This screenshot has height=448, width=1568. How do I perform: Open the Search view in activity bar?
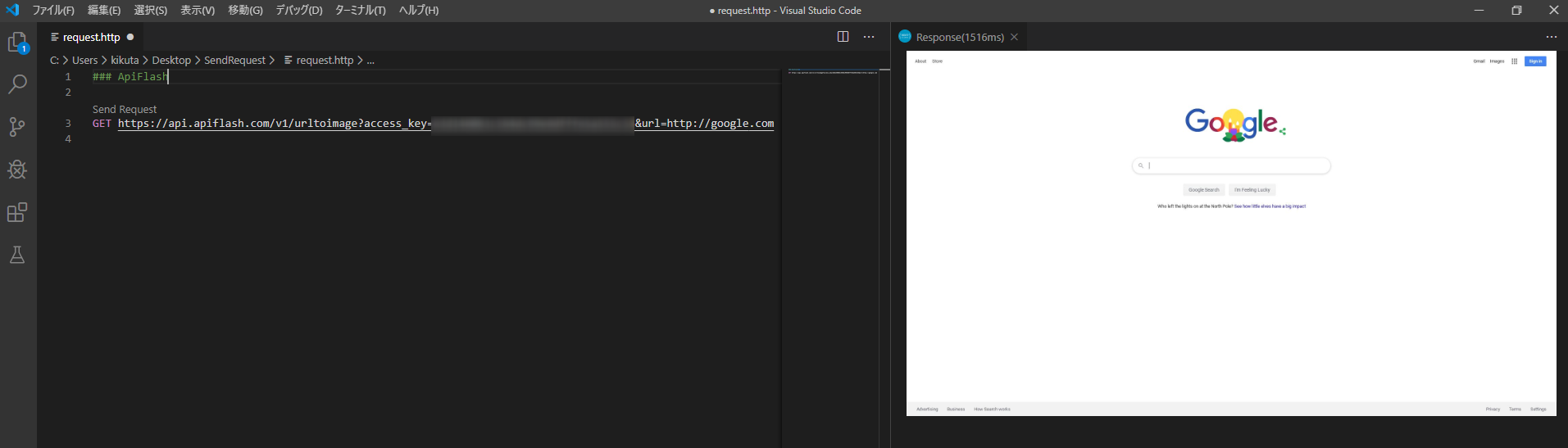pyautogui.click(x=18, y=84)
